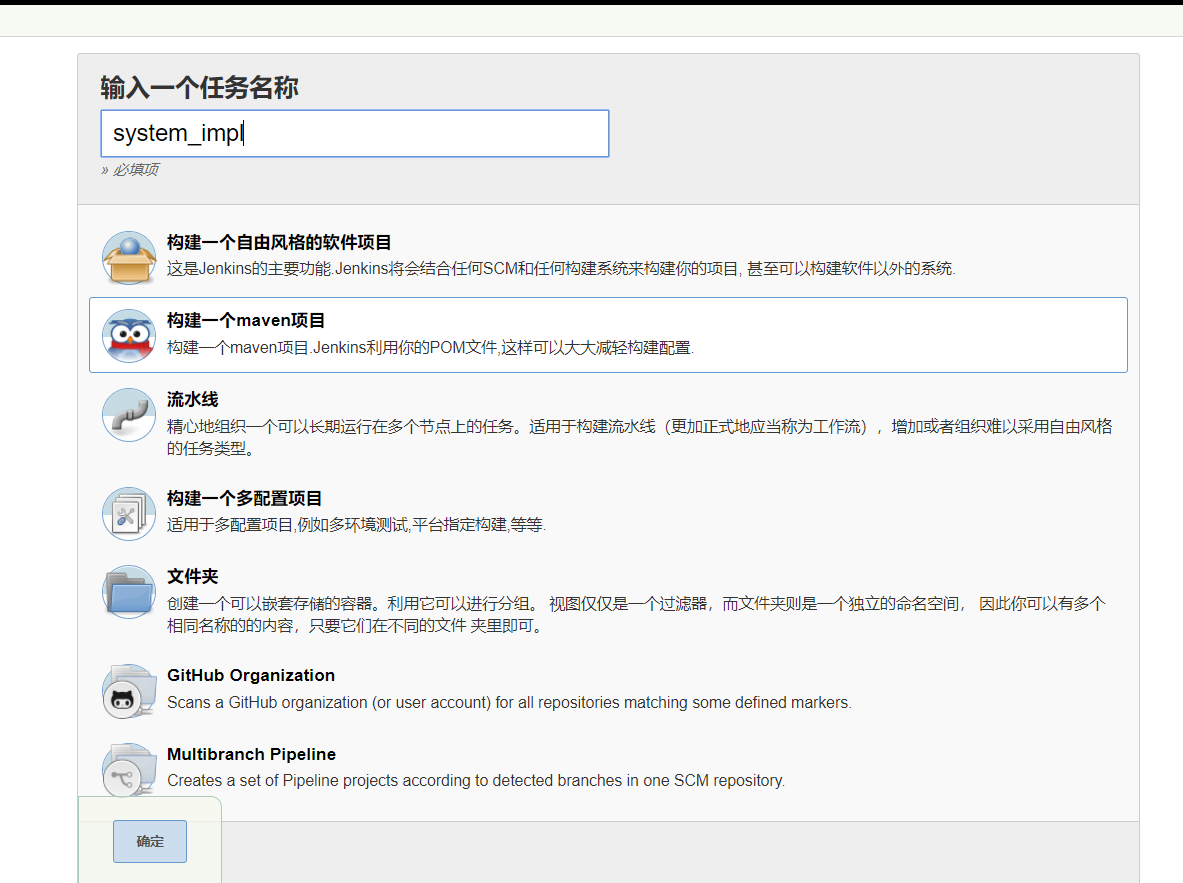Viewport: 1183px width, 883px height.
Task: Pick the 流水线 title
Action: (x=192, y=399)
